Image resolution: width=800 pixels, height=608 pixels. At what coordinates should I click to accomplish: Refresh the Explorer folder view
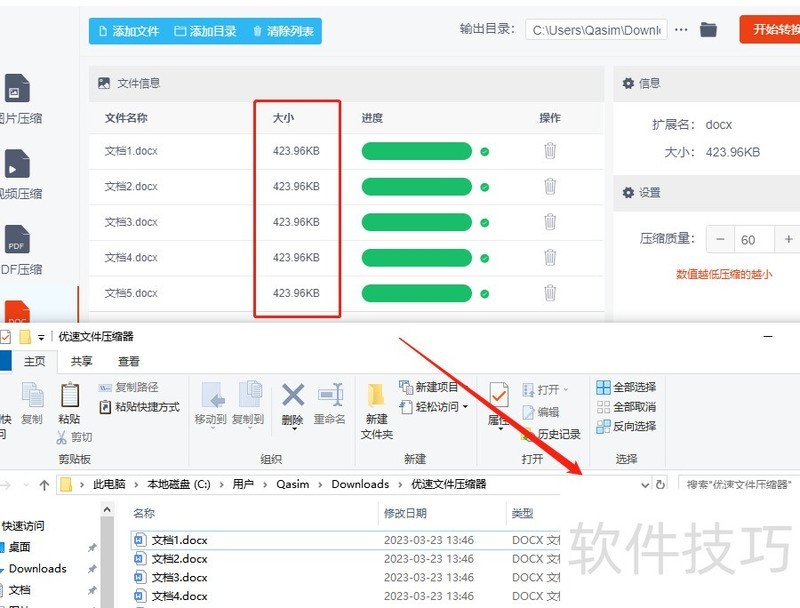[660, 485]
